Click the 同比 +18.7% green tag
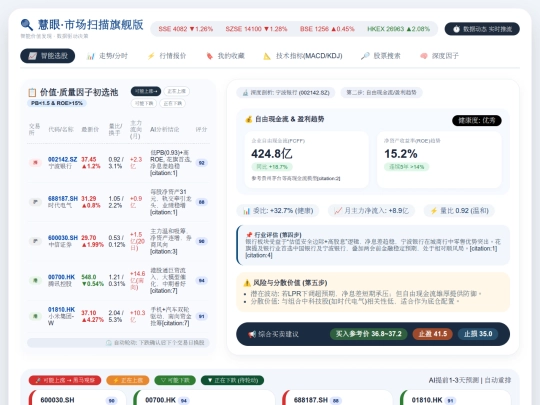Image resolution: width=540 pixels, height=405 pixels. click(x=272, y=167)
